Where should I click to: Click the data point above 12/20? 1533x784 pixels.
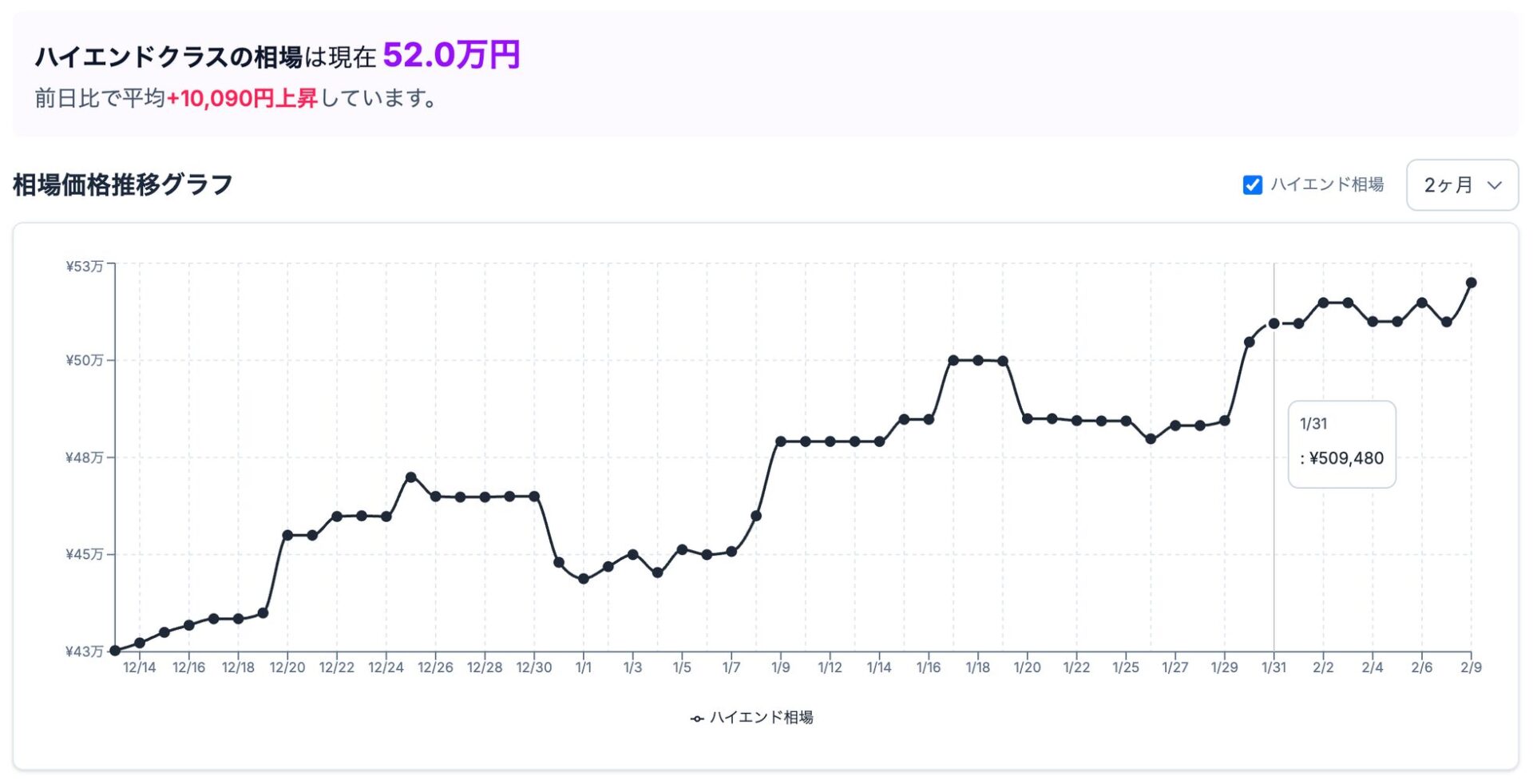pyautogui.click(x=287, y=535)
